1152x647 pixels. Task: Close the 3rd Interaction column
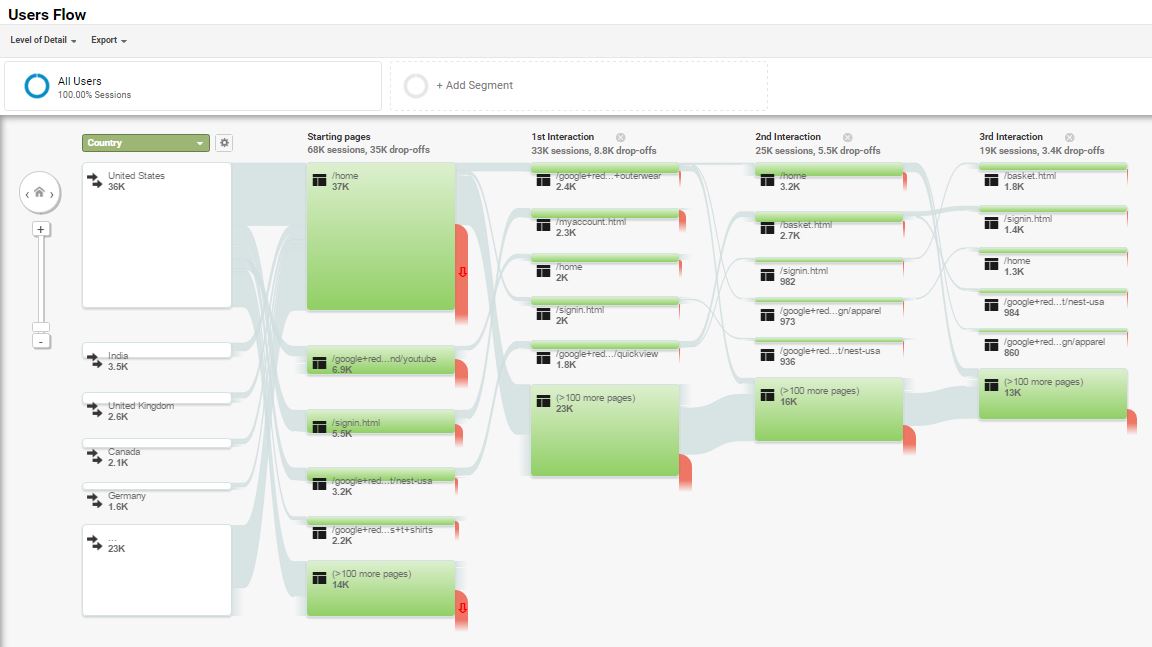pyautogui.click(x=1070, y=137)
